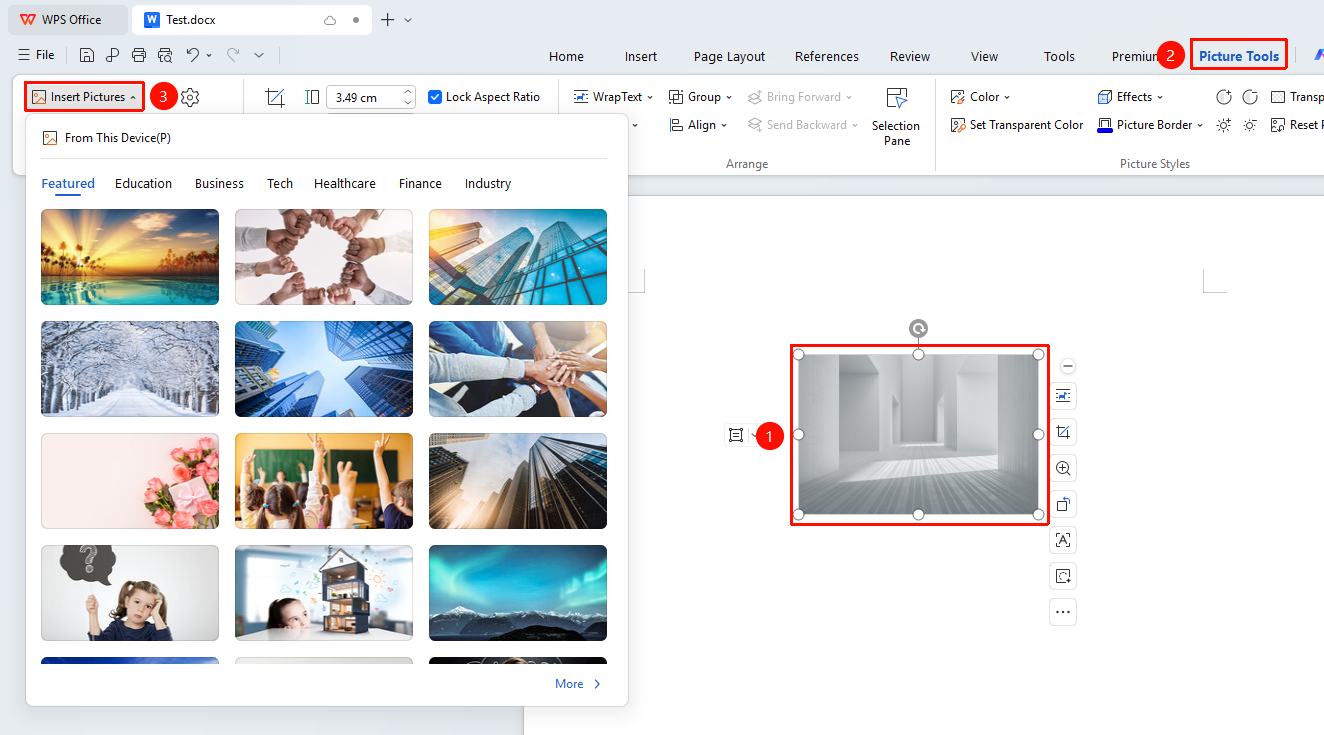The height and width of the screenshot is (735, 1324).
Task: Open the layout options icon left of picture
Action: tap(736, 435)
